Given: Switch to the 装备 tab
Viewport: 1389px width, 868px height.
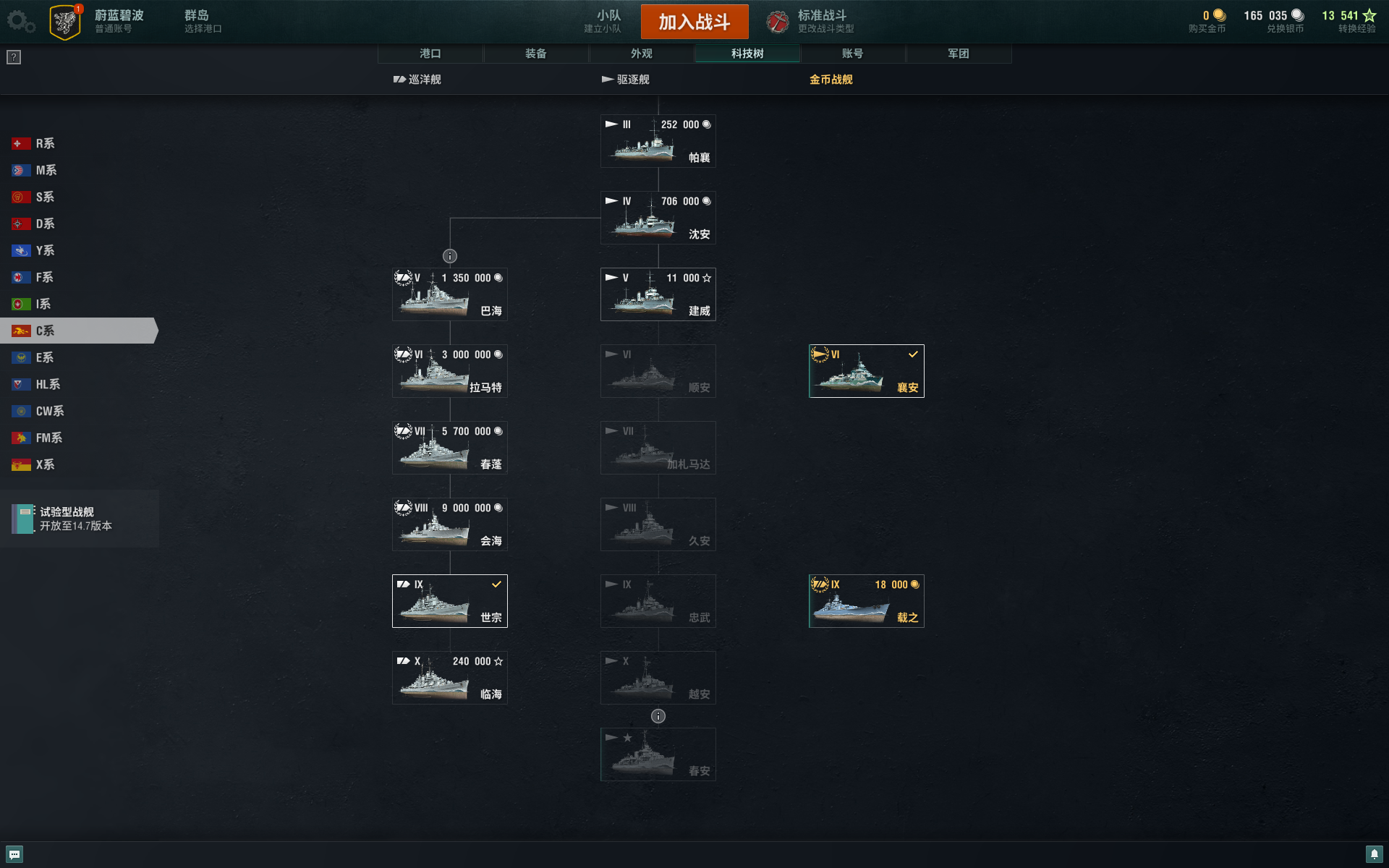Looking at the screenshot, I should pos(536,54).
